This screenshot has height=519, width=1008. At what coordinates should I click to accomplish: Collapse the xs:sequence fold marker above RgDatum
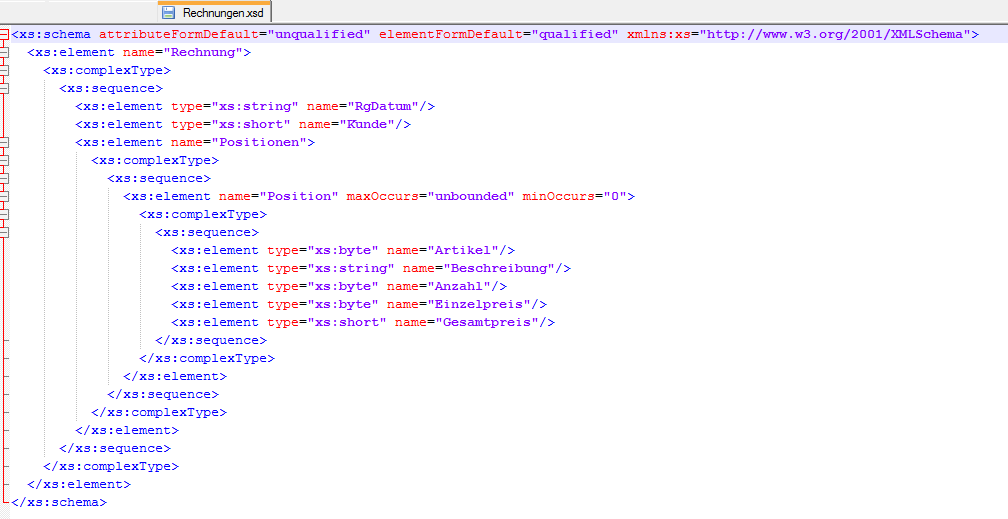pyautogui.click(x=4, y=88)
